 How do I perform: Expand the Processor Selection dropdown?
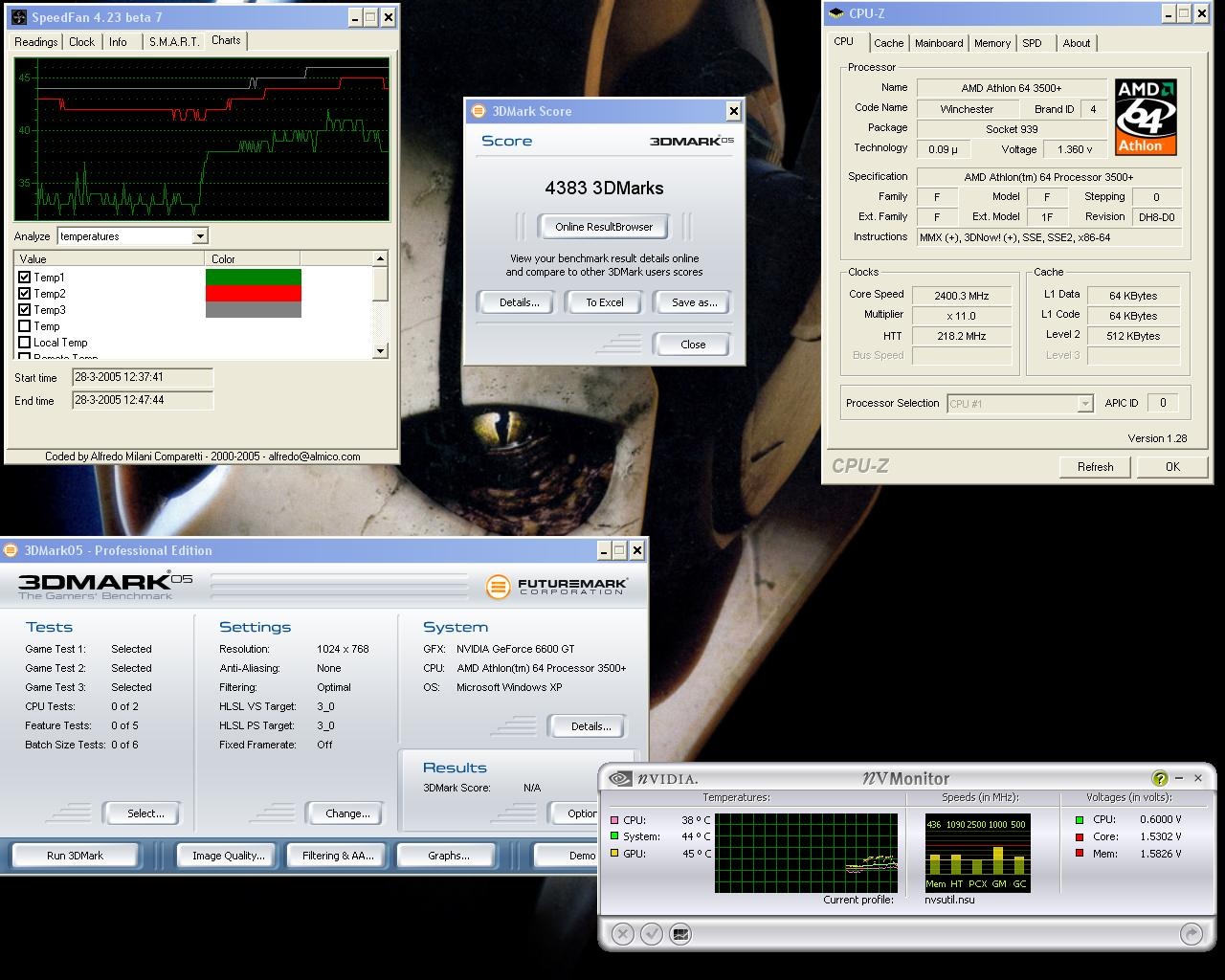click(x=1084, y=404)
